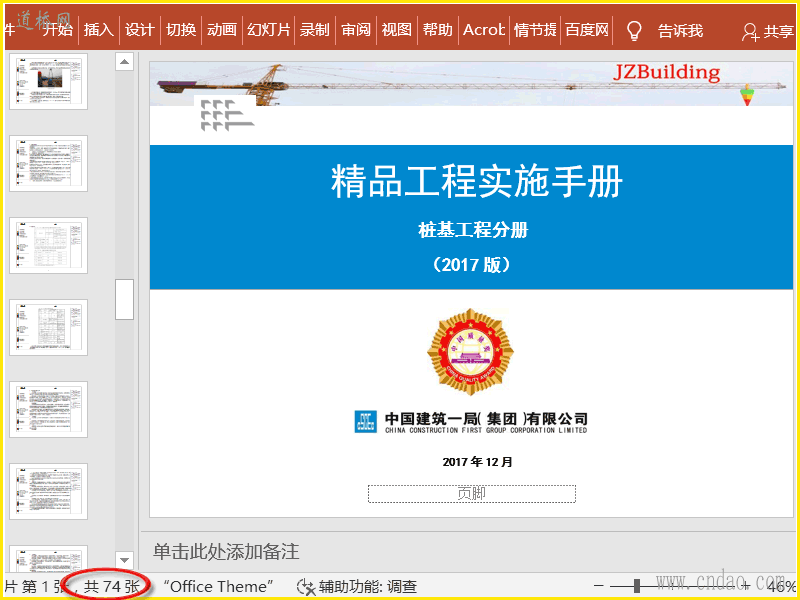
Task: Click the tower crane image on the slide
Action: click(471, 84)
